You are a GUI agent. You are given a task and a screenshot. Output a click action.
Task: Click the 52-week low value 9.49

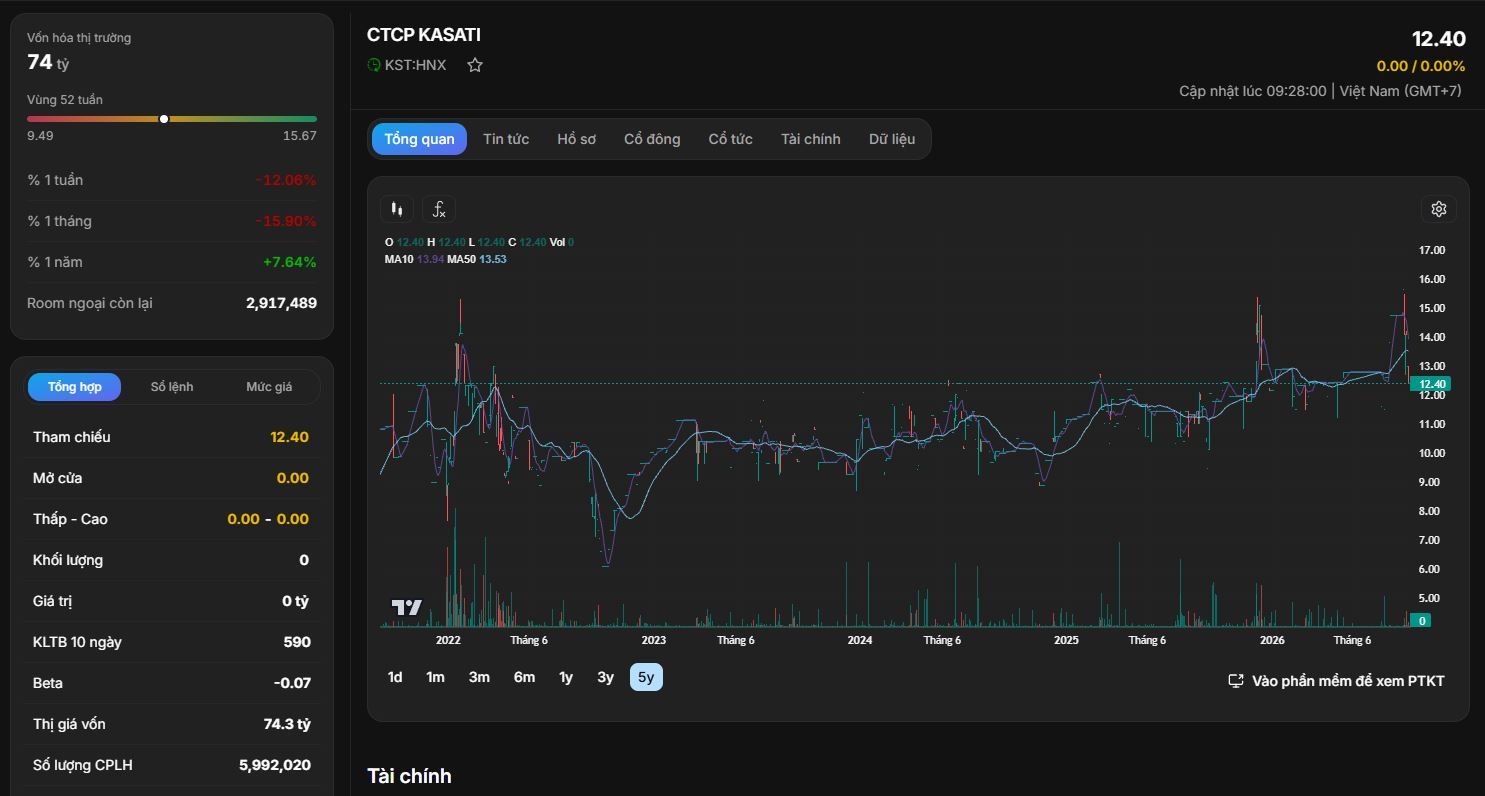[x=40, y=136]
